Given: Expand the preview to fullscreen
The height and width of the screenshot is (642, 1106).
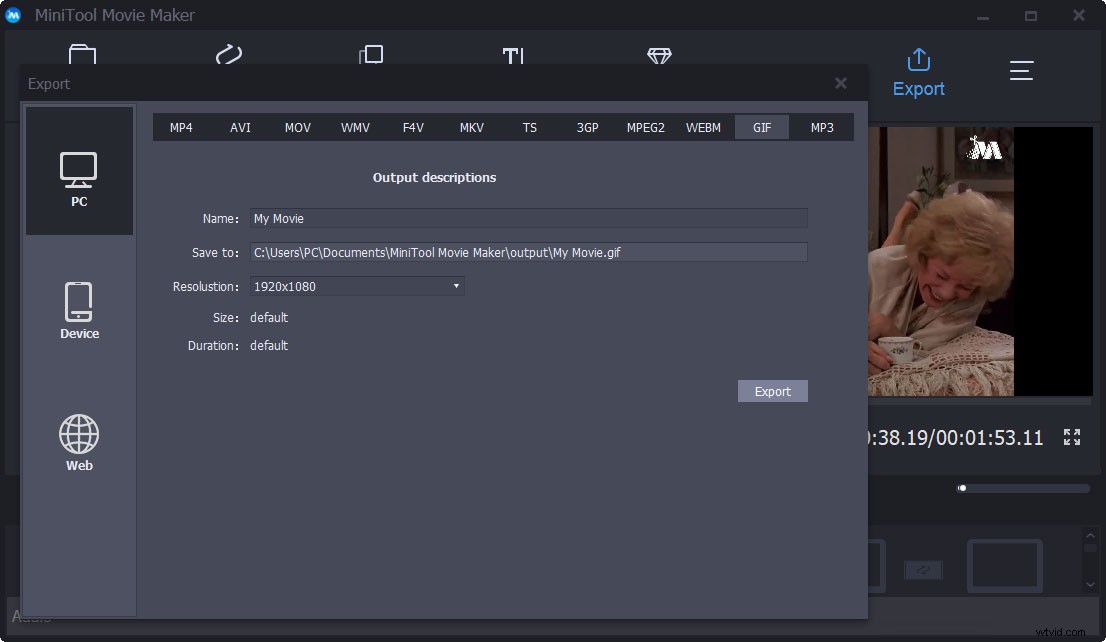Looking at the screenshot, I should pos(1071,437).
